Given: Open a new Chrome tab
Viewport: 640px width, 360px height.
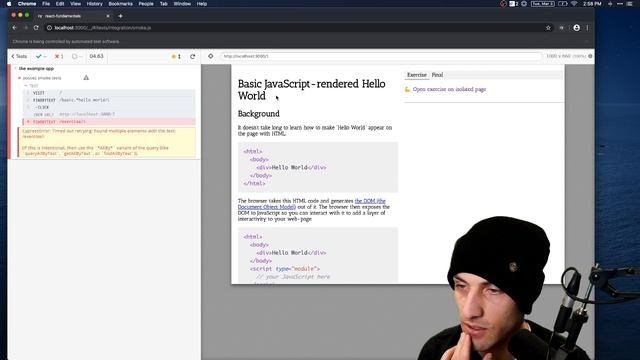Looking at the screenshot, I should [x=120, y=16].
